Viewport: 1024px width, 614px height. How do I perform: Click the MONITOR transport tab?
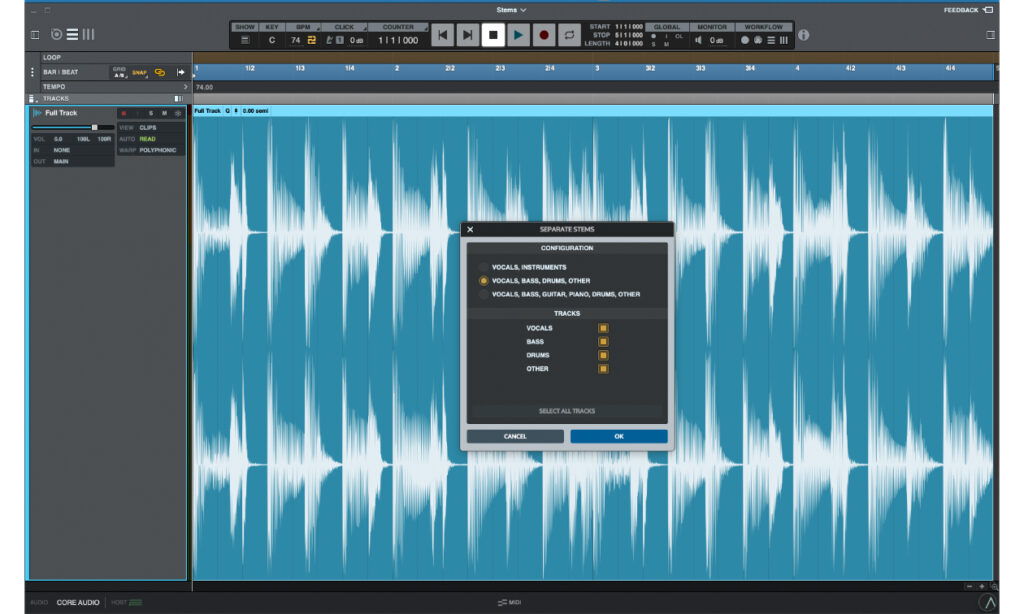[712, 27]
